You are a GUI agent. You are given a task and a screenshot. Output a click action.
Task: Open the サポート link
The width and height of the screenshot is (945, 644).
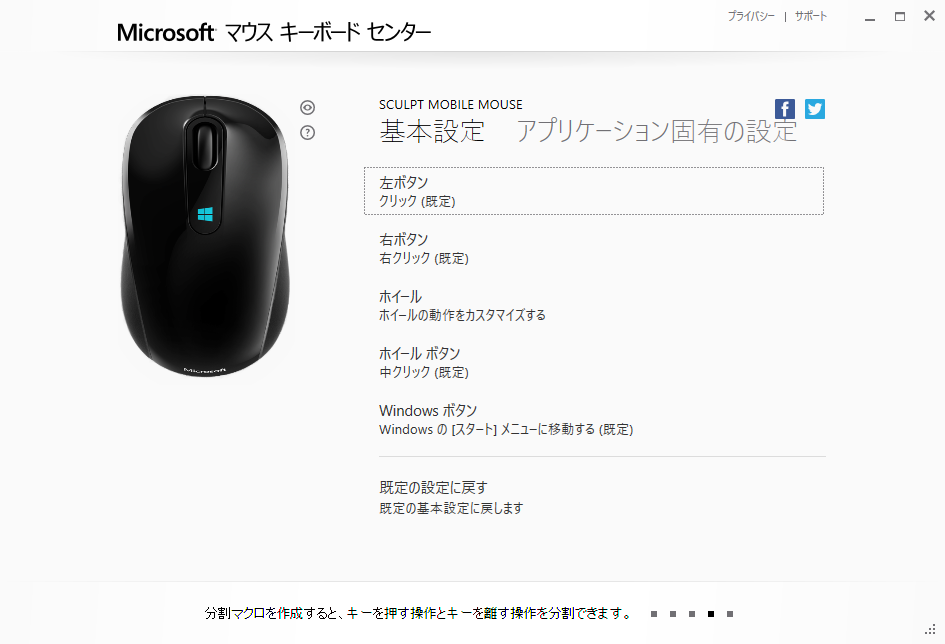(811, 16)
